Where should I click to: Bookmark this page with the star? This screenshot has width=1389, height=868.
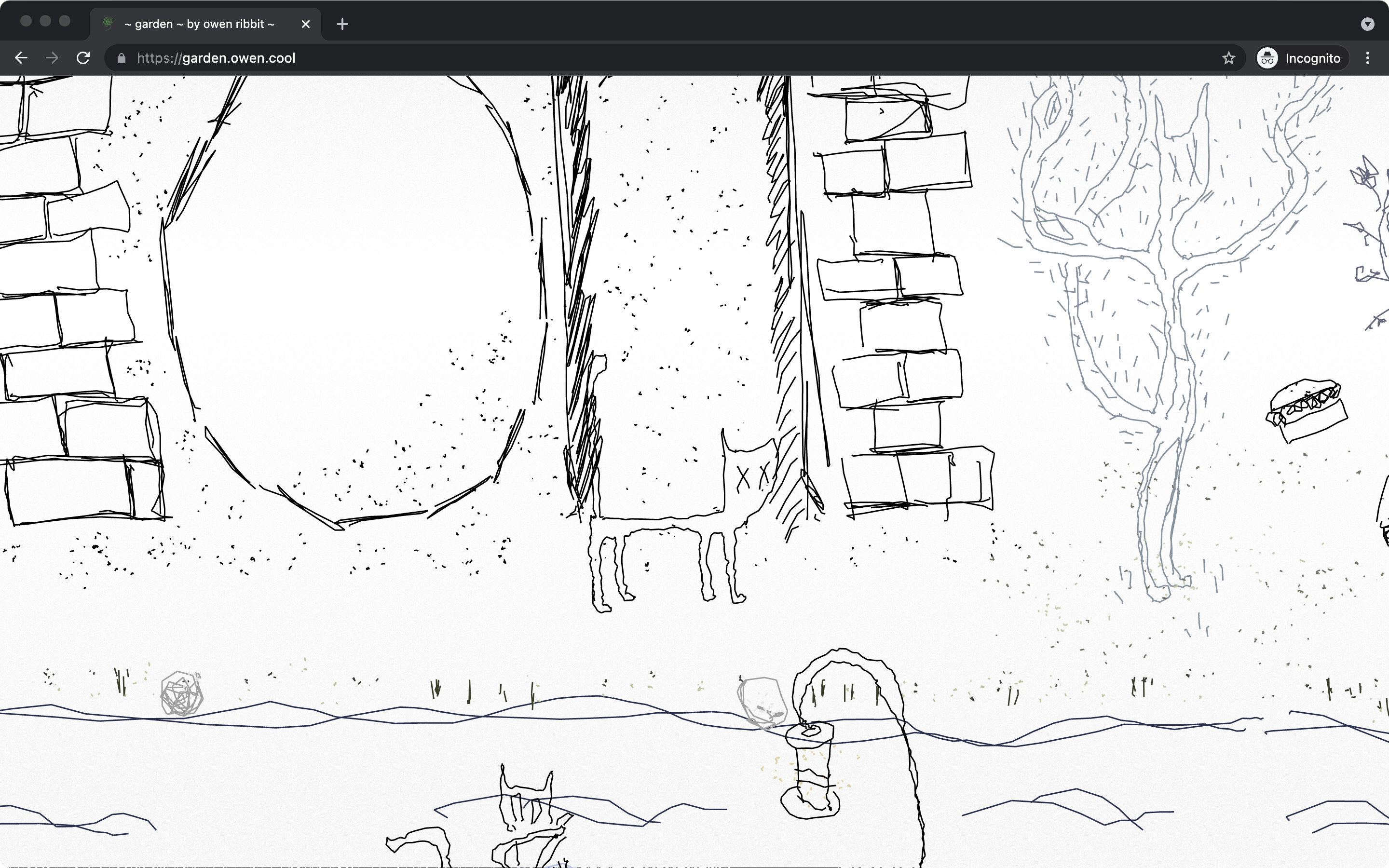[1228, 58]
